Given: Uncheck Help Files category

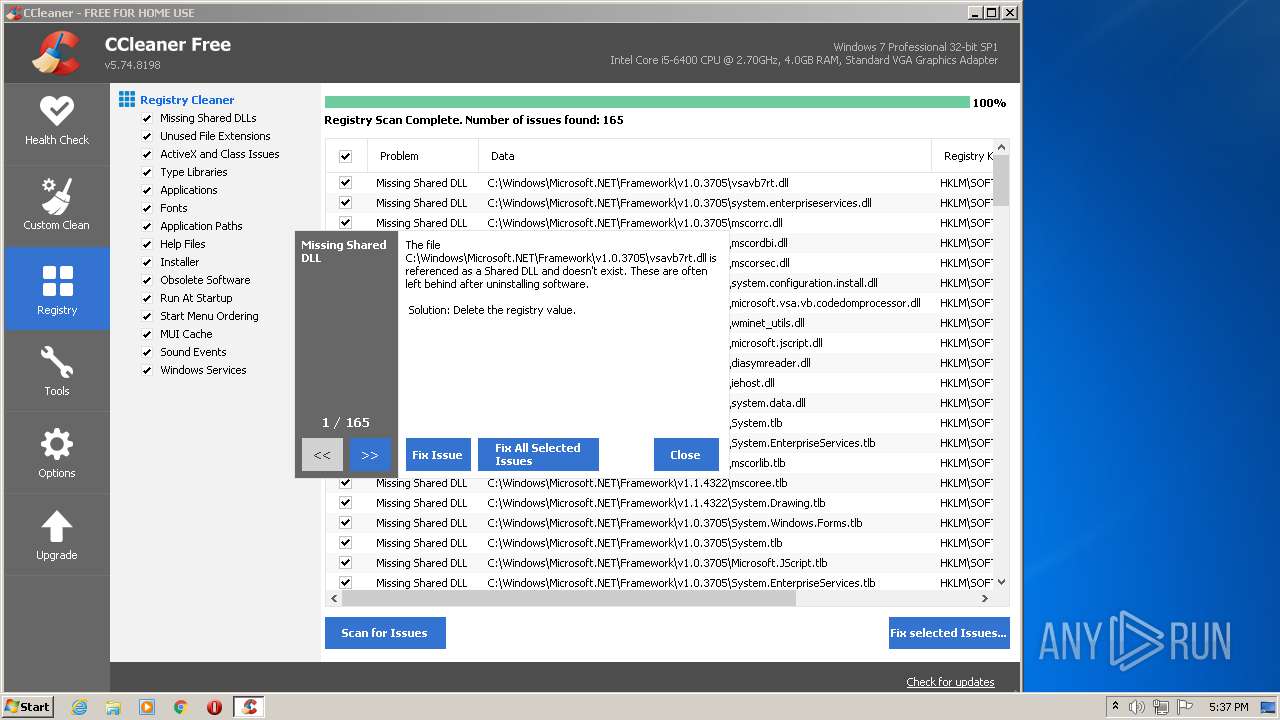Looking at the screenshot, I should (147, 244).
